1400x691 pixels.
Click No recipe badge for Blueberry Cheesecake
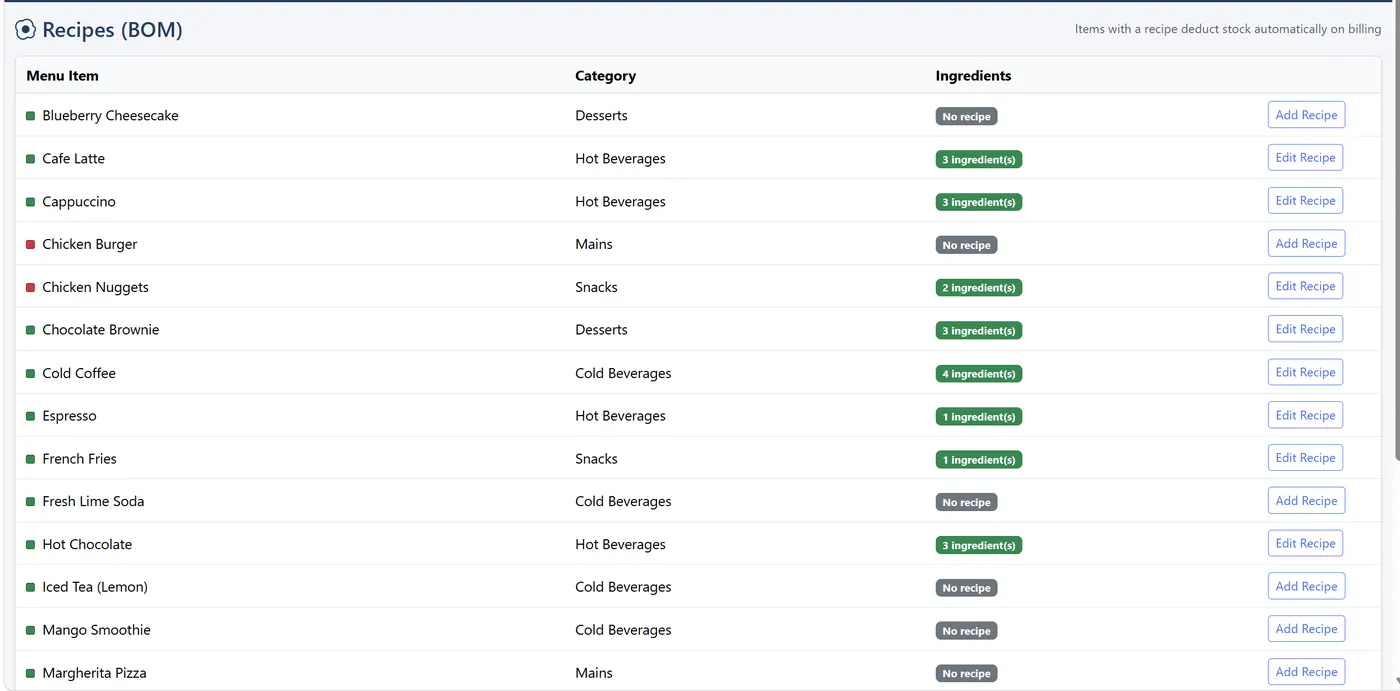point(966,117)
